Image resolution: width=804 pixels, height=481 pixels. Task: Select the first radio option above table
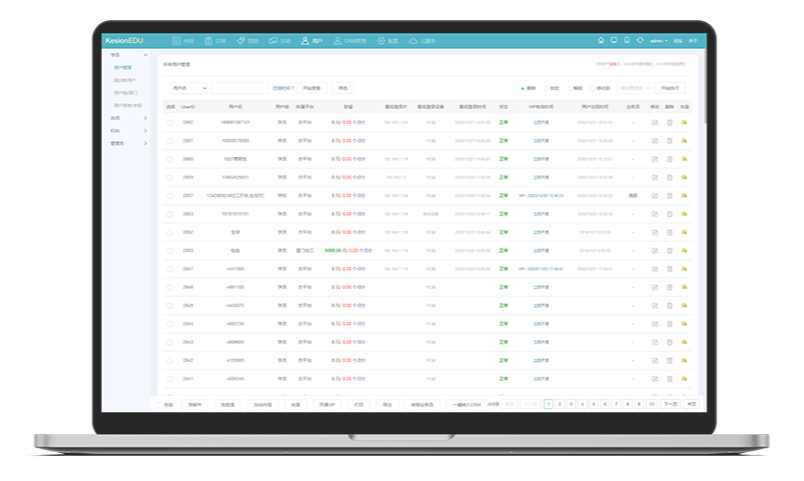(521, 88)
